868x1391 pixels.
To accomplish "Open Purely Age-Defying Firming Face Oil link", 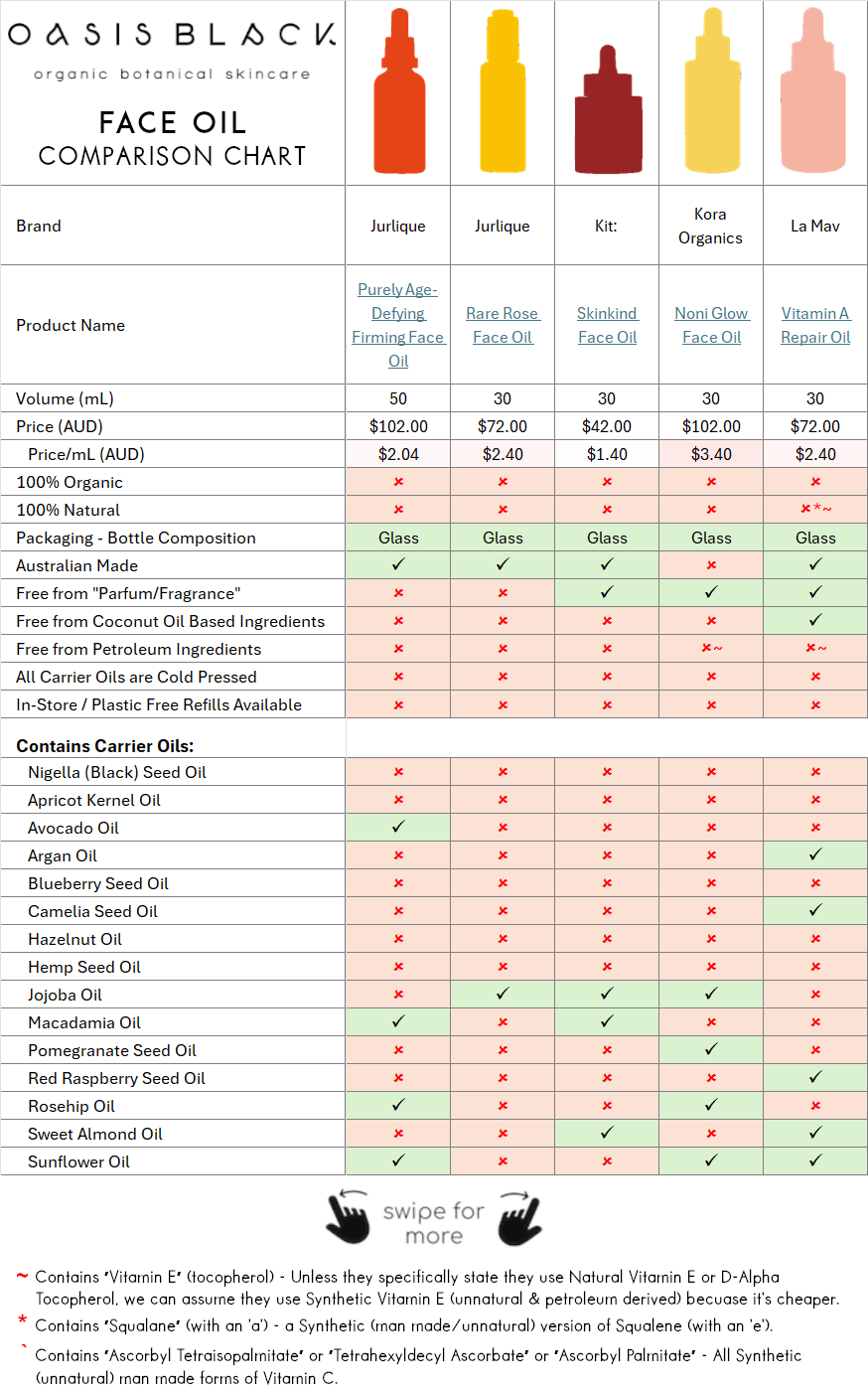I will click(398, 325).
